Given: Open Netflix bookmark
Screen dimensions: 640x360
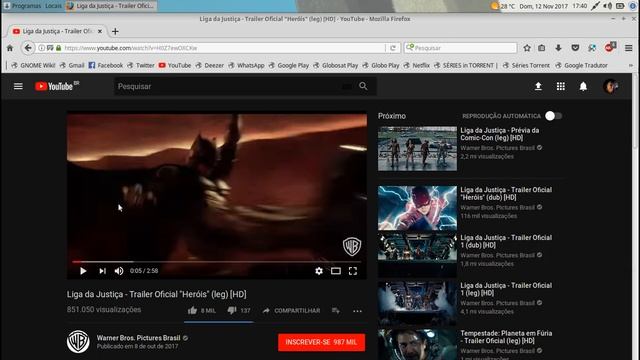Looking at the screenshot, I should pyautogui.click(x=416, y=65).
